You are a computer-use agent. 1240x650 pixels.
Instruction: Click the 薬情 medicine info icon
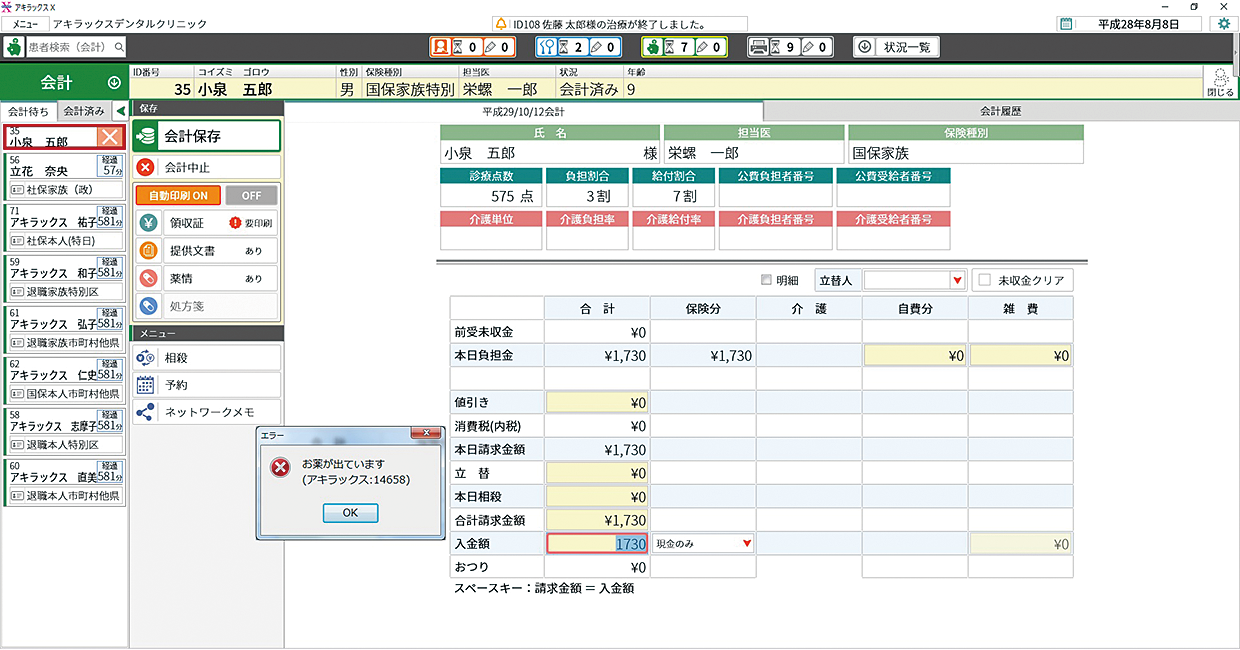147,279
